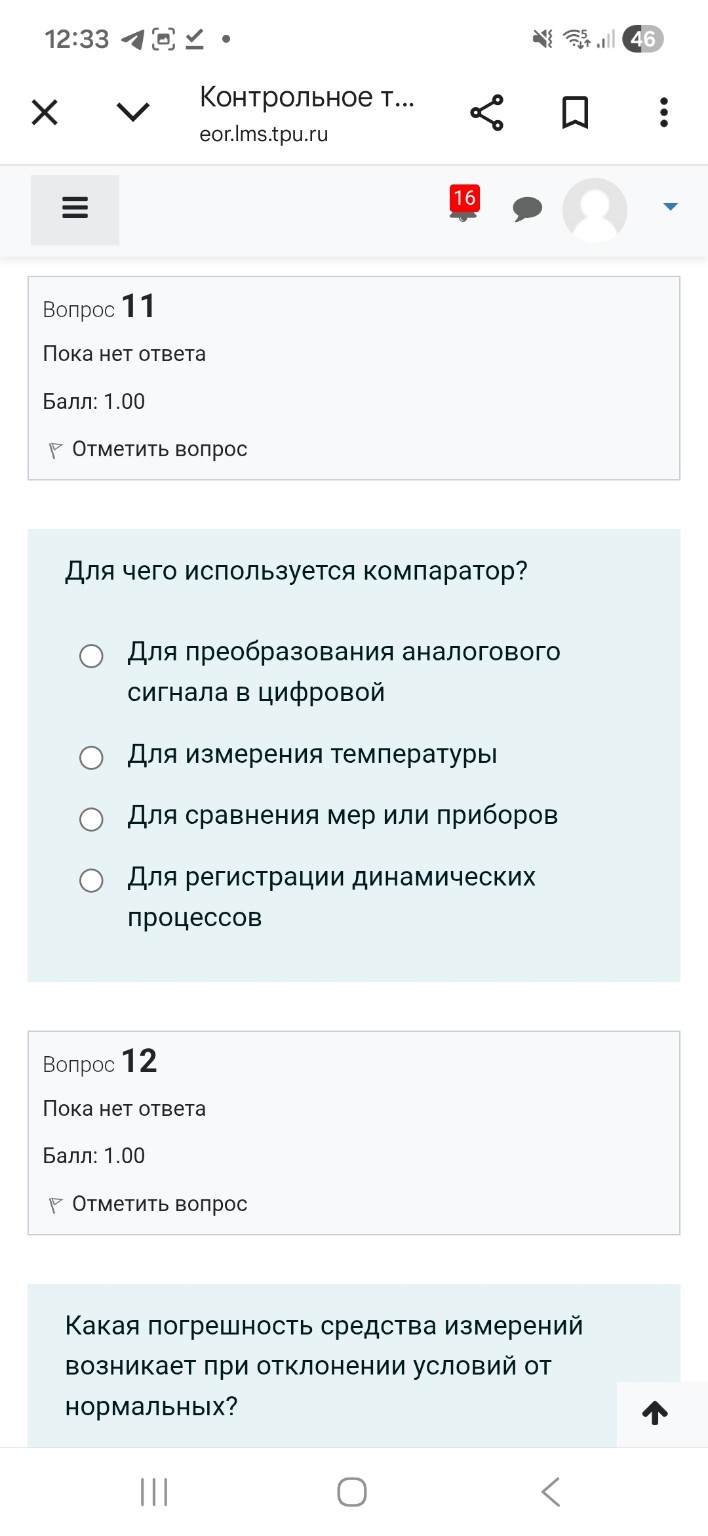
Task: Open the browser three-dot overflow menu
Action: [x=663, y=112]
